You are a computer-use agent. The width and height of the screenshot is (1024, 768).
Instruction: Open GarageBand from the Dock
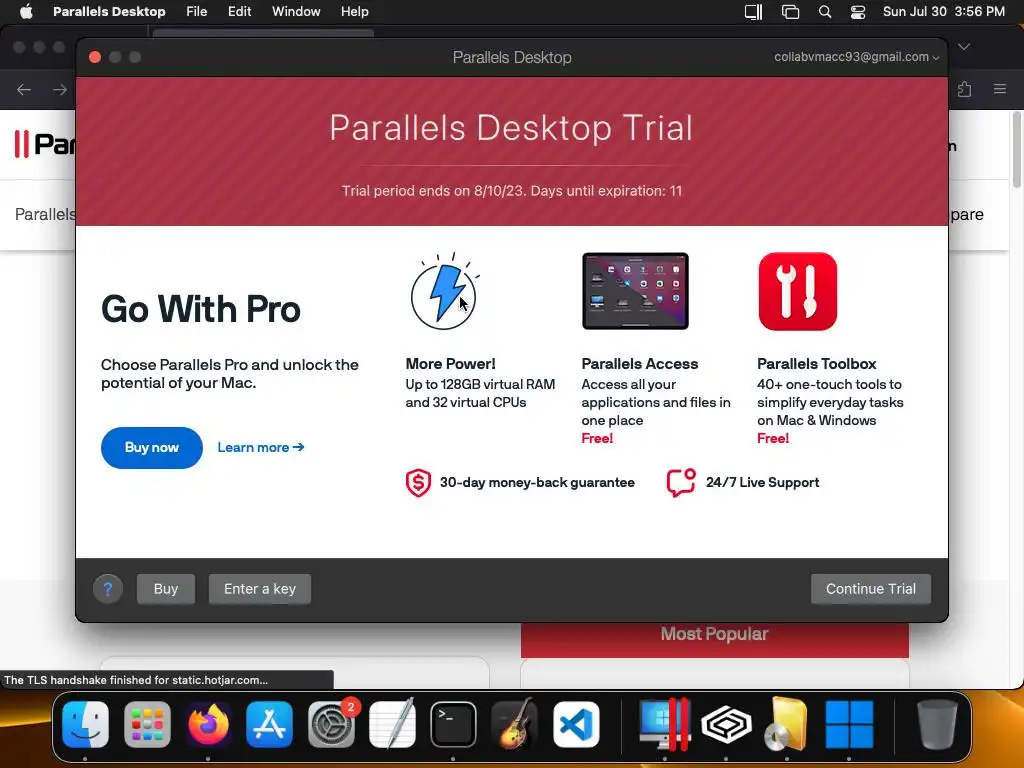pyautogui.click(x=515, y=724)
